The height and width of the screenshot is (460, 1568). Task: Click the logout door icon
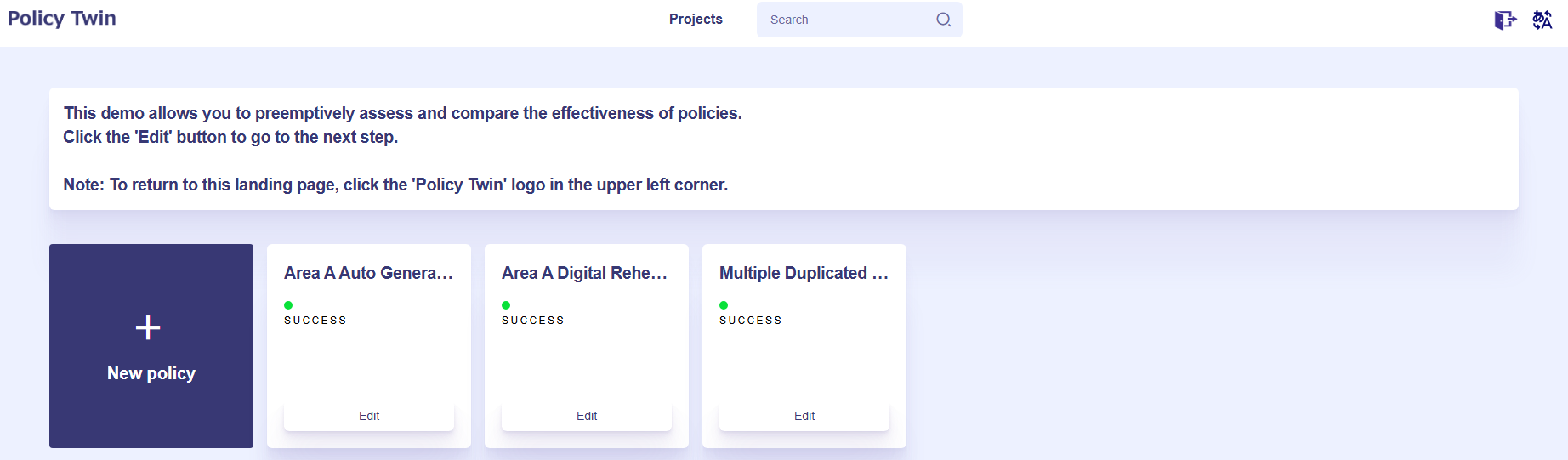1505,20
